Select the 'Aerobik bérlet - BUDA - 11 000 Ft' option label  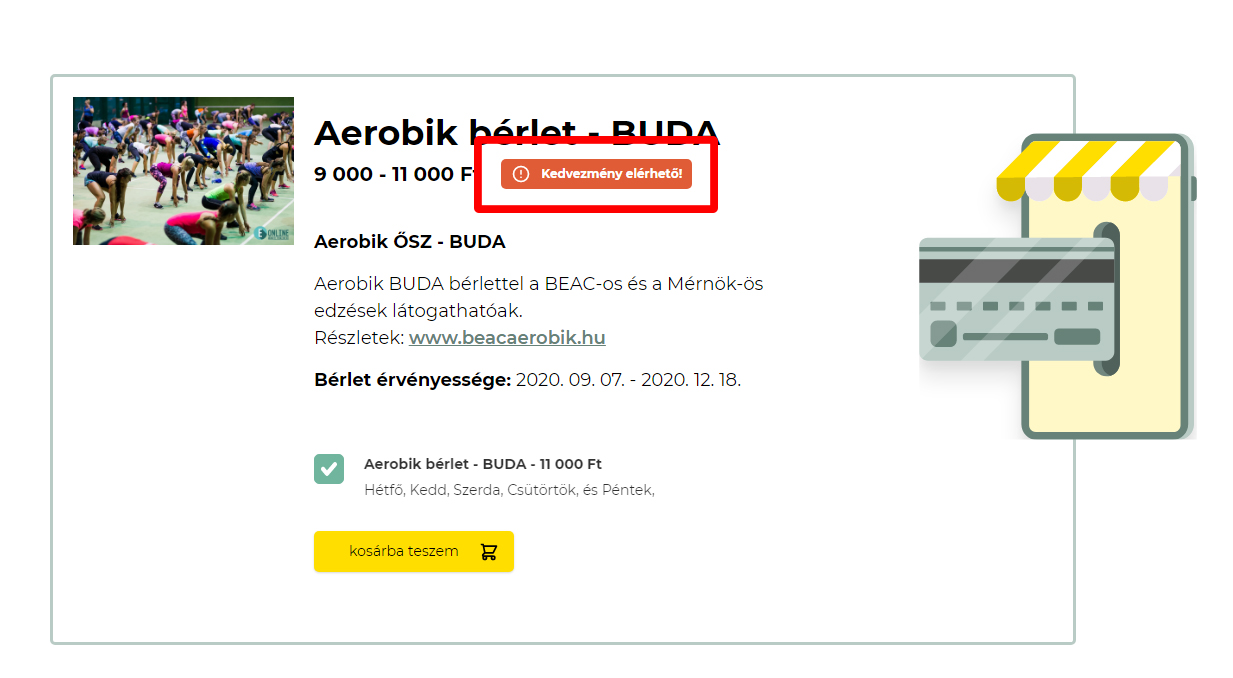pos(483,464)
